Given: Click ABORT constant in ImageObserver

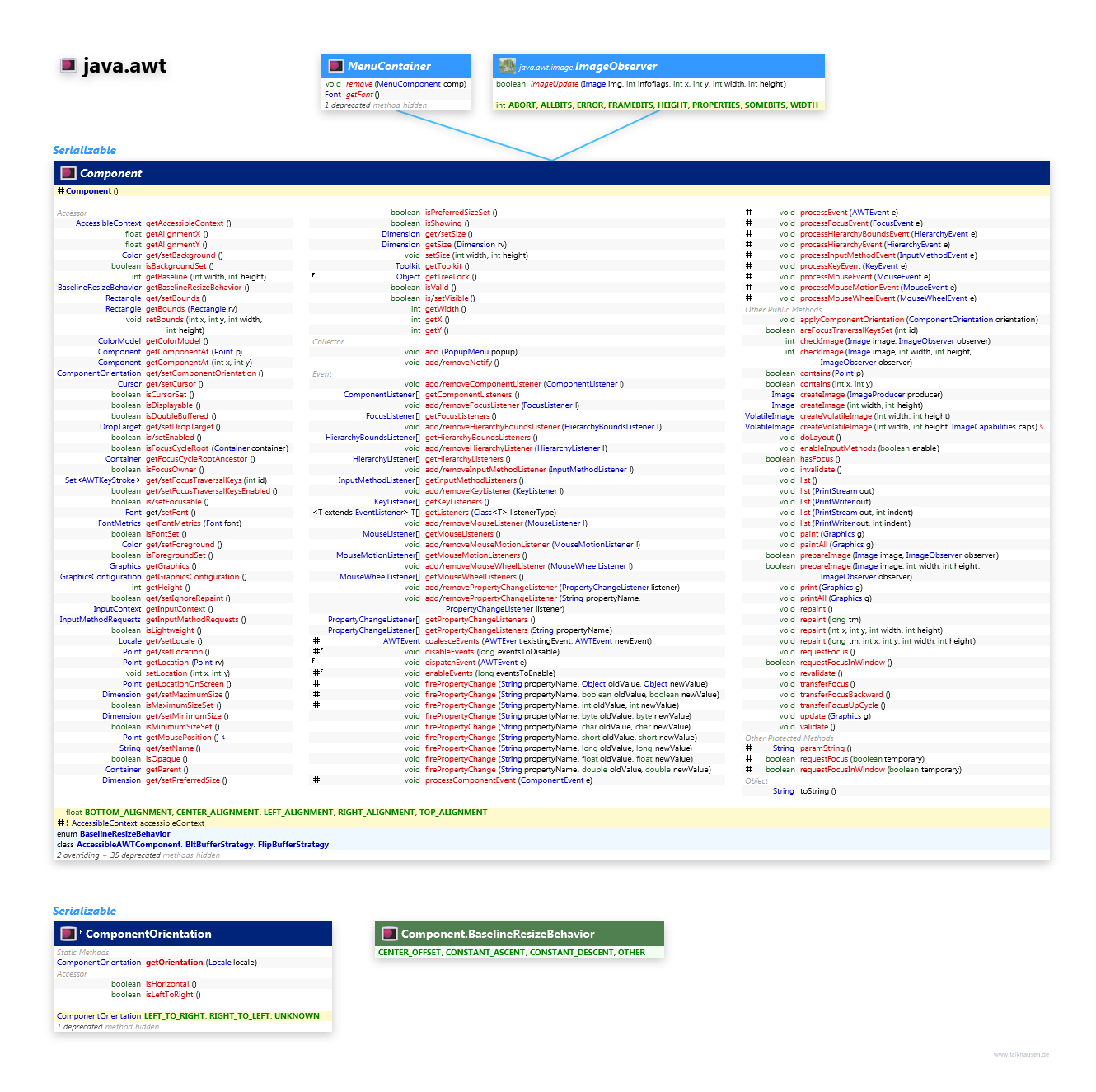Looking at the screenshot, I should pos(522,105).
